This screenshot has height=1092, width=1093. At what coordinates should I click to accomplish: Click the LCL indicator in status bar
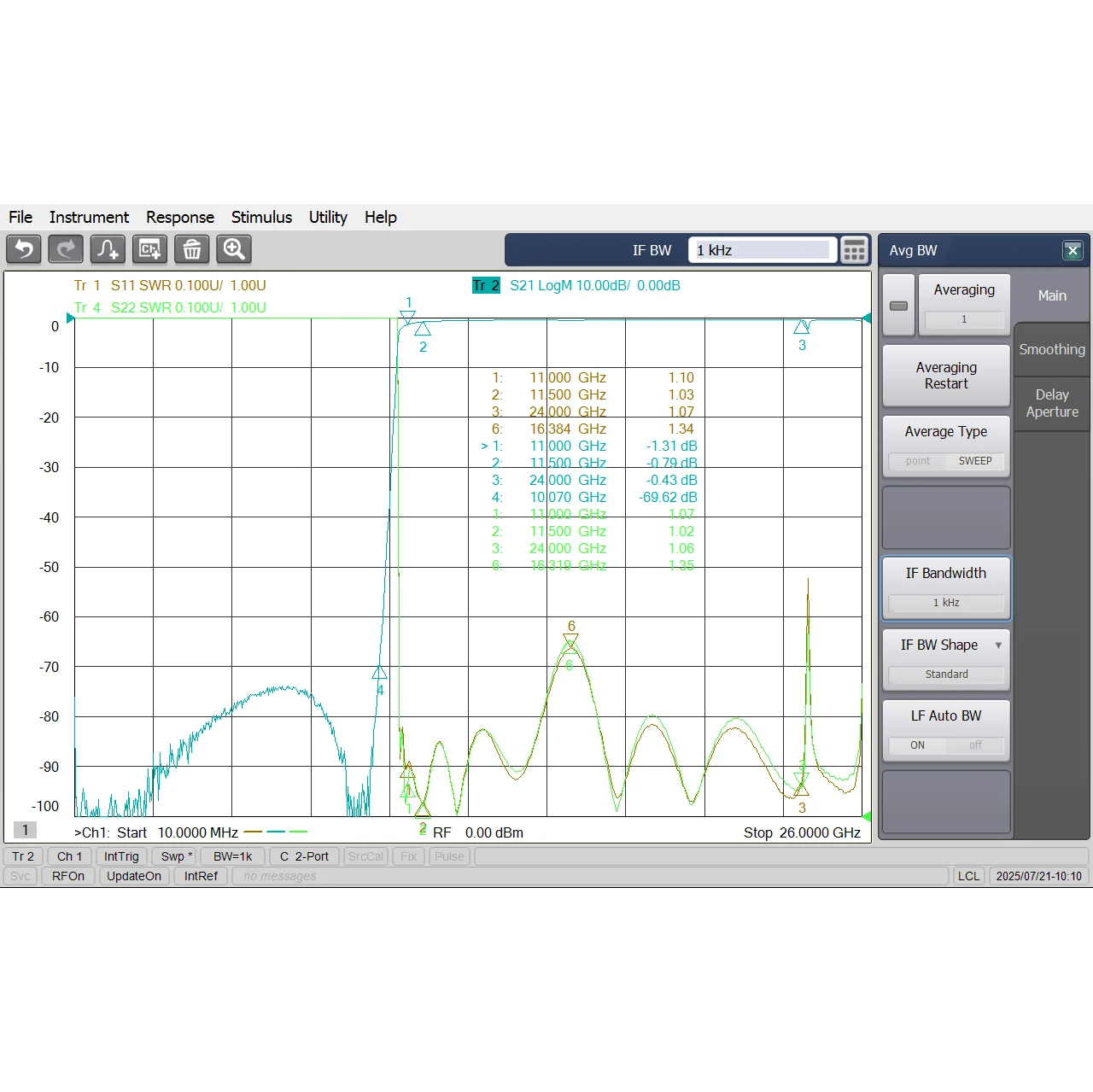click(x=968, y=876)
